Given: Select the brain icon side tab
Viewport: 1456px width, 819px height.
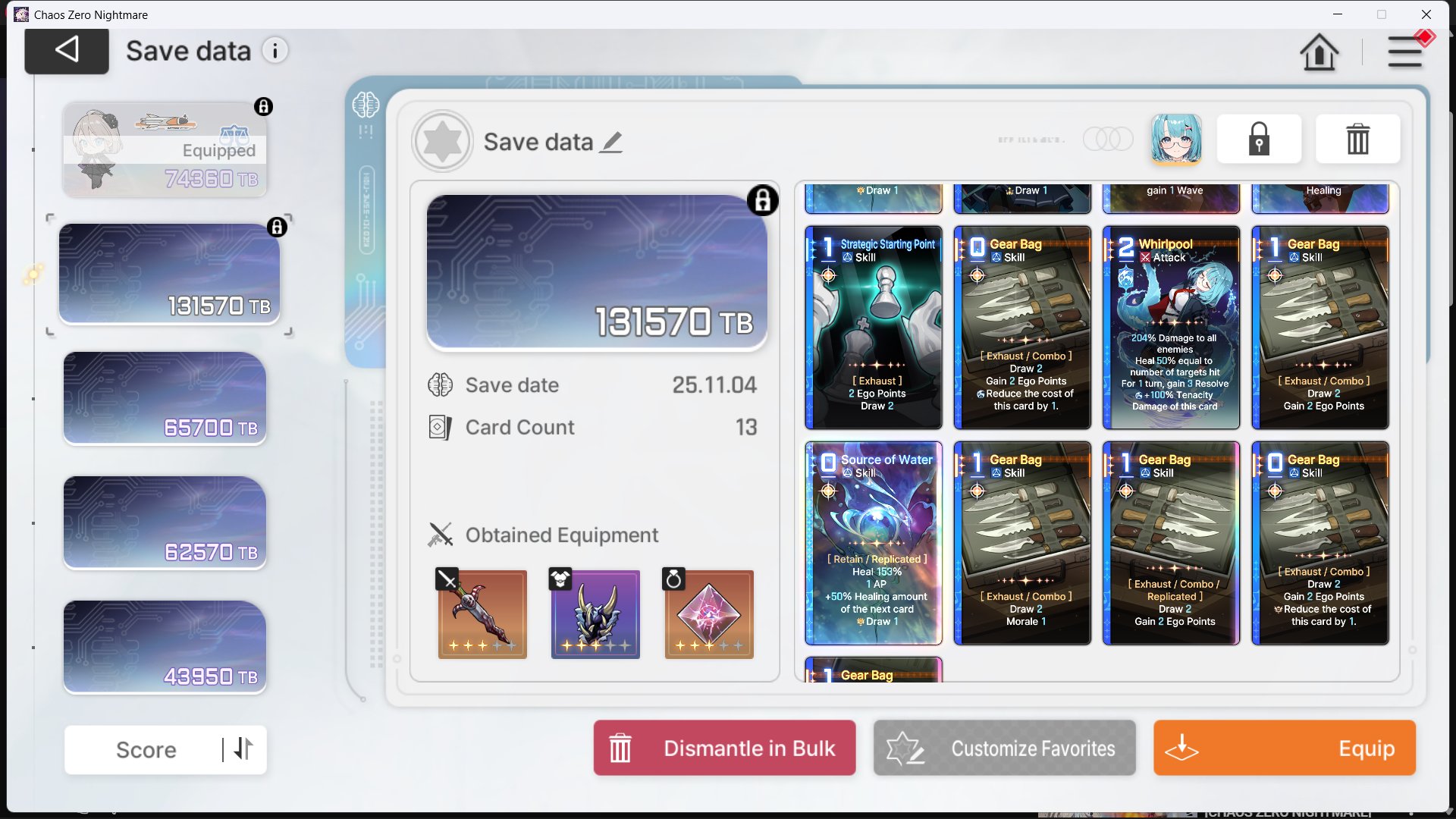Looking at the screenshot, I should (366, 104).
